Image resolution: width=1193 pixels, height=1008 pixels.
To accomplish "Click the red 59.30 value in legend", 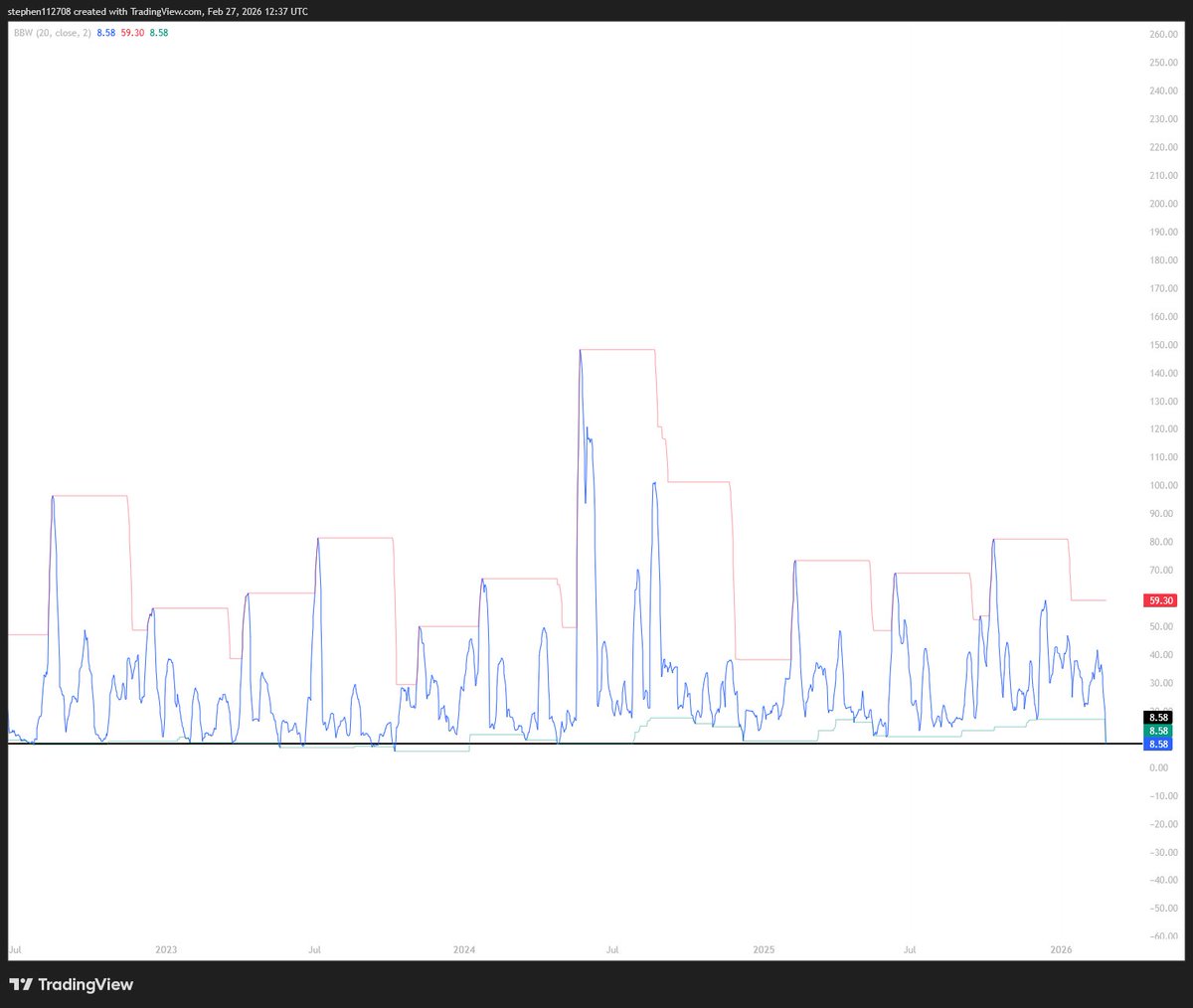I will (133, 33).
